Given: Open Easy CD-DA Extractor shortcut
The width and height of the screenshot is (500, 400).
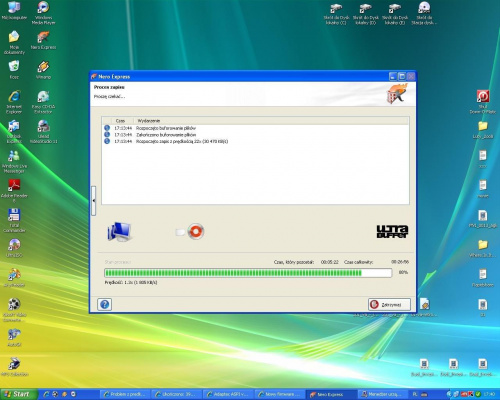Looking at the screenshot, I should pos(43,102).
